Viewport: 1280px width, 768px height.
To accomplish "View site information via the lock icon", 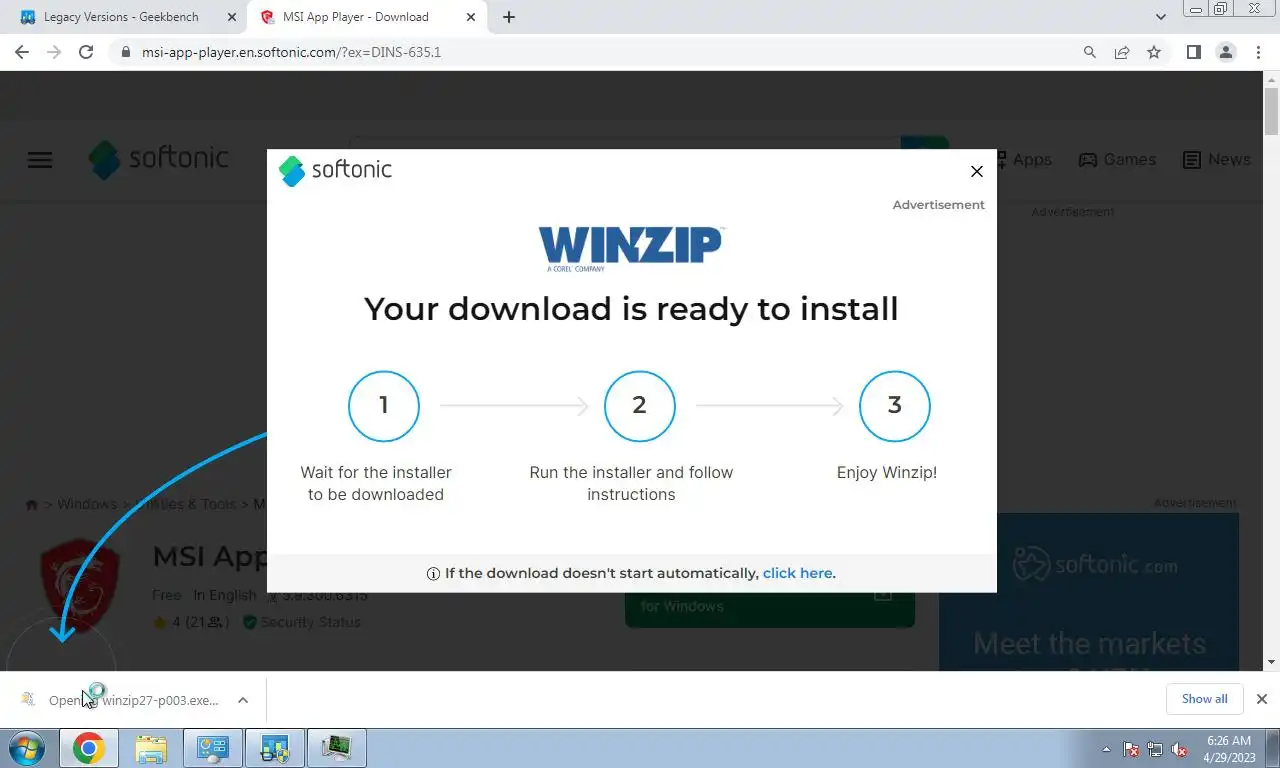I will [126, 52].
